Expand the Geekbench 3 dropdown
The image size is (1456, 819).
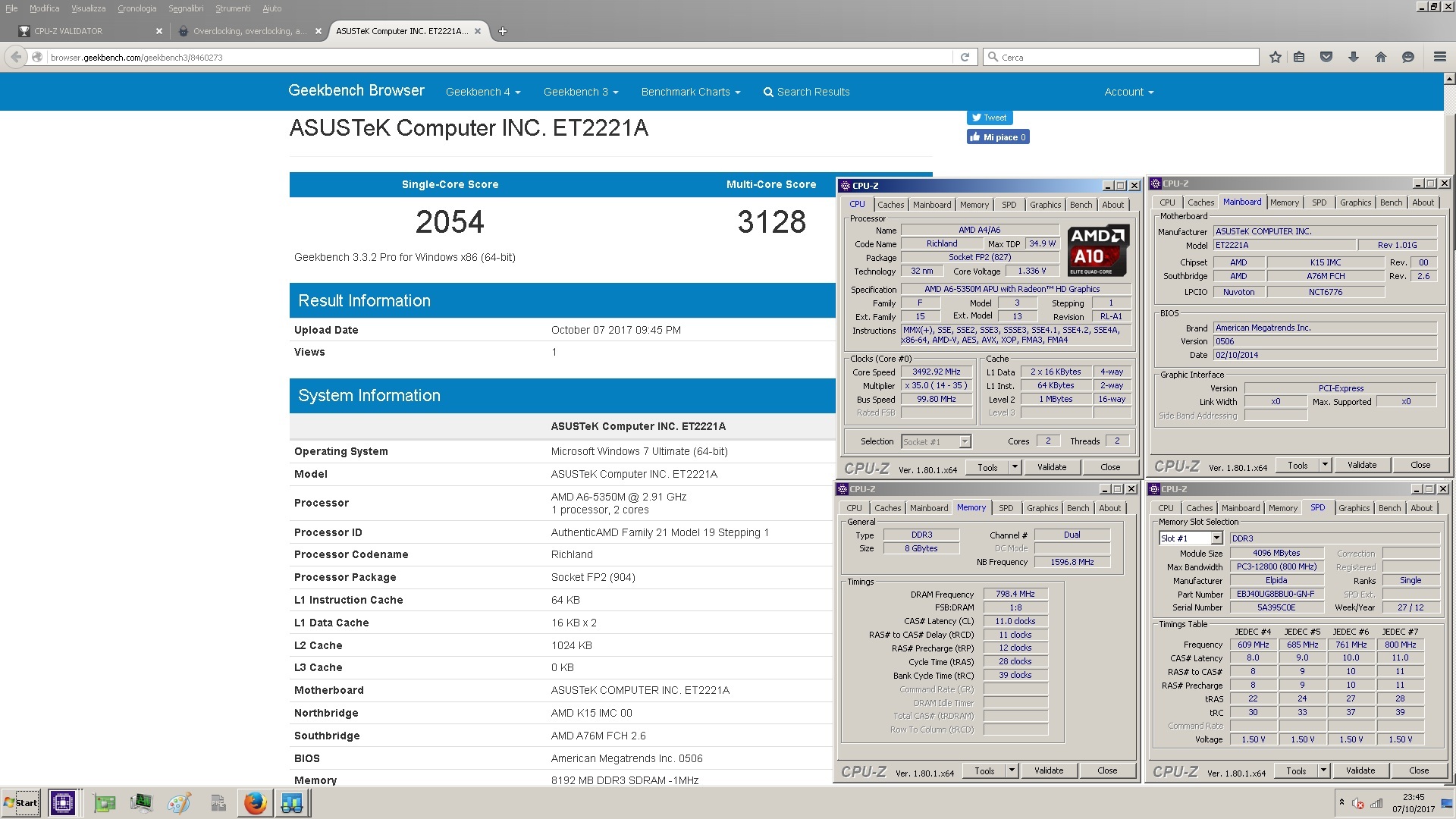tap(581, 92)
